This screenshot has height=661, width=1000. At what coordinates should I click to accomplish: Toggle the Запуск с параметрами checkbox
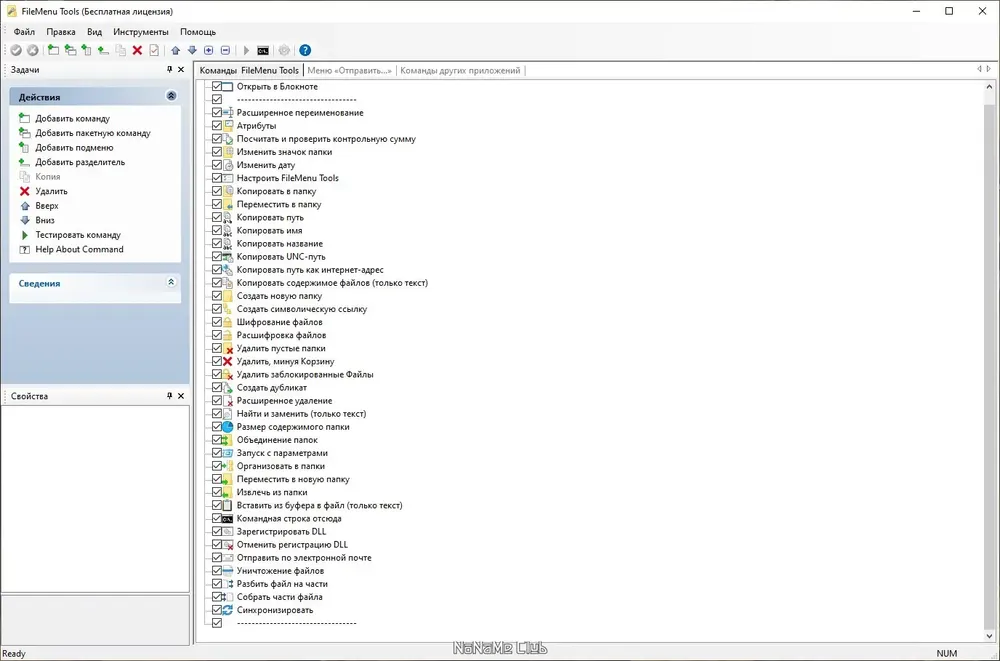tap(217, 453)
